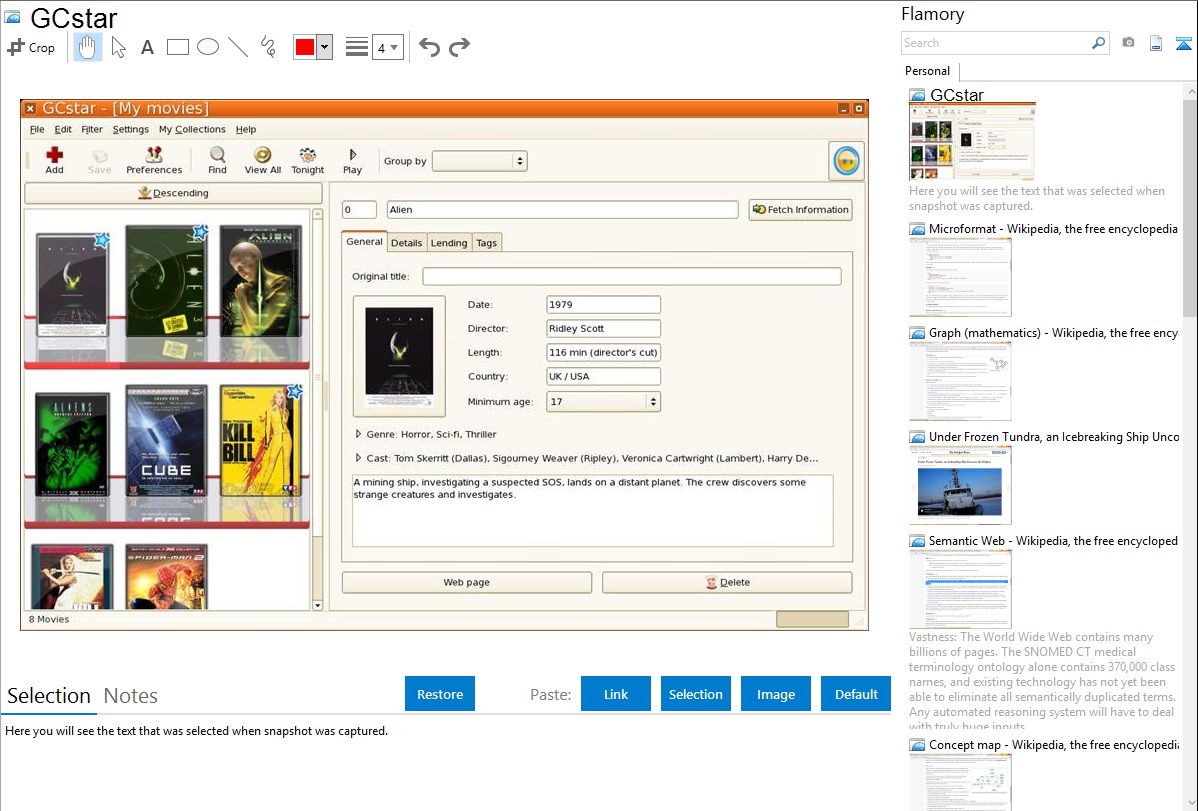
Task: Redo the last annotation
Action: click(x=459, y=47)
